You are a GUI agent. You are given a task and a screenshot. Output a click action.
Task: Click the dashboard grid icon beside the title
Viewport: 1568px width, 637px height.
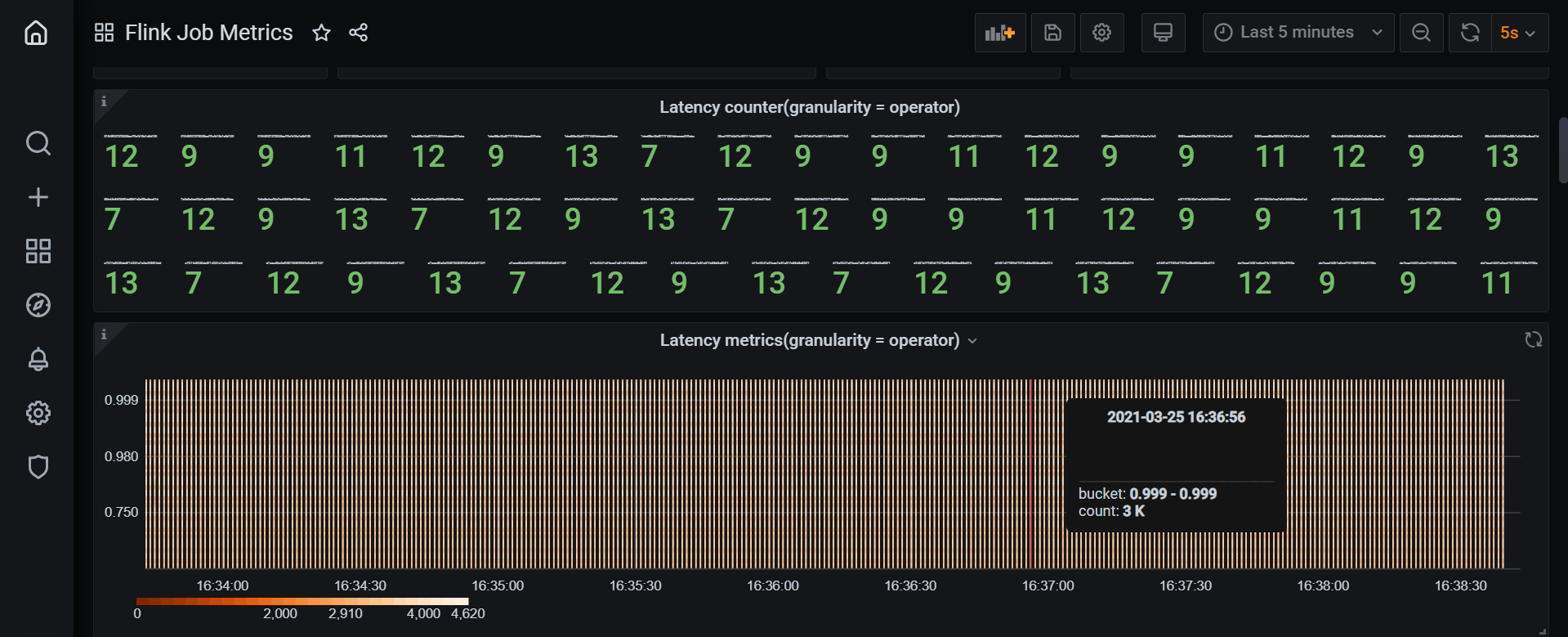tap(104, 33)
